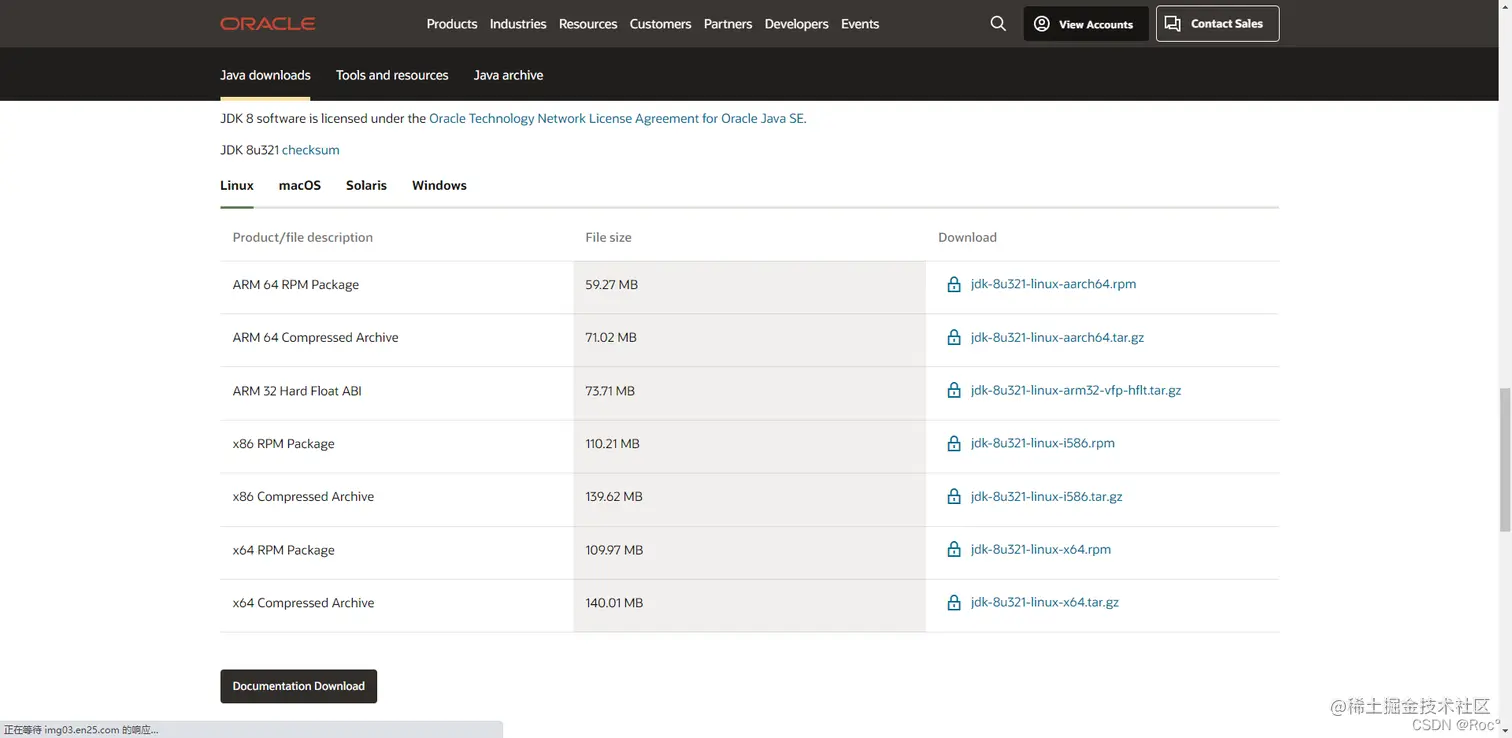Download jdk-8u321-linux-x64.tar.gz
This screenshot has width=1512, height=738.
[x=1044, y=602]
